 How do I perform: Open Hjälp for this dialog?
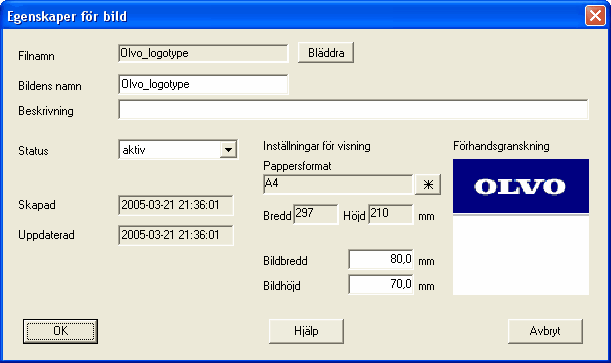tap(306, 331)
